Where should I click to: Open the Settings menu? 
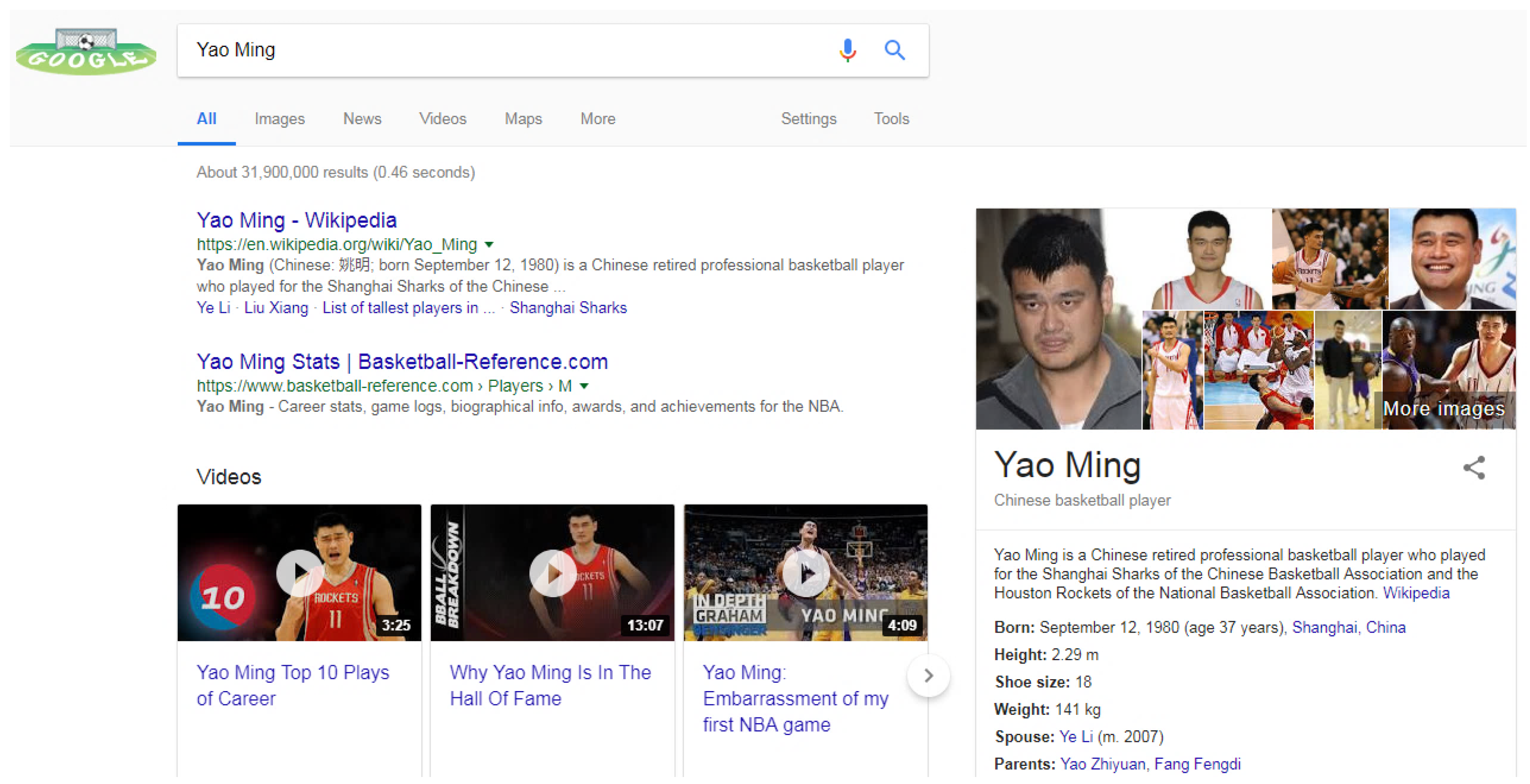[808, 119]
